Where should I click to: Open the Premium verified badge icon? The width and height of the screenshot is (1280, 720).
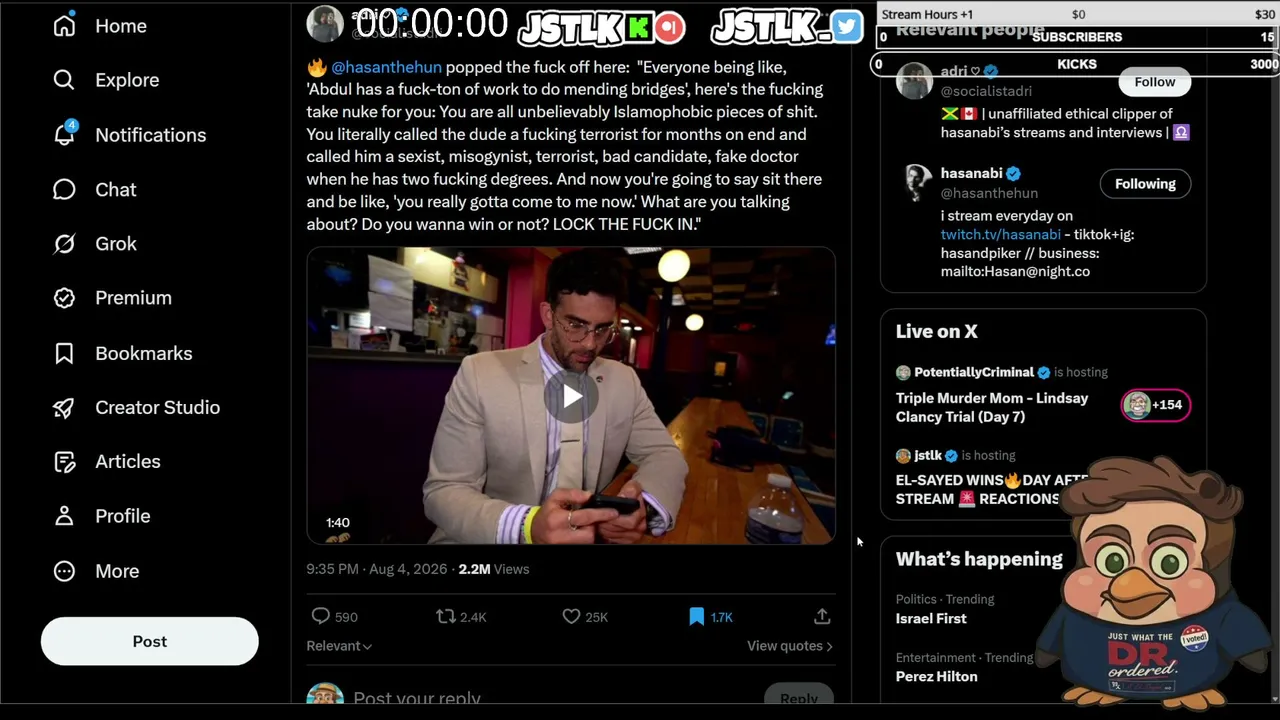[64, 298]
